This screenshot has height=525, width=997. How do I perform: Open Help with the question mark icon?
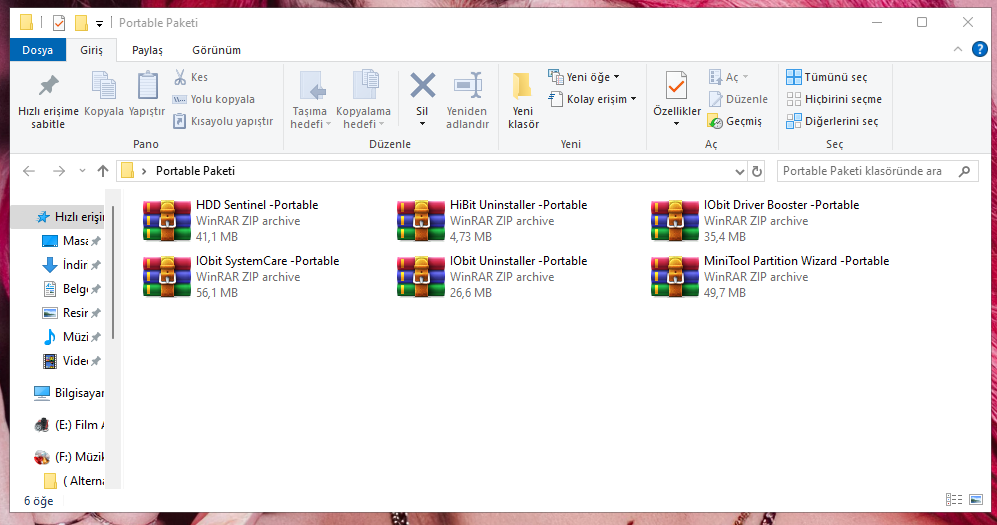(980, 49)
